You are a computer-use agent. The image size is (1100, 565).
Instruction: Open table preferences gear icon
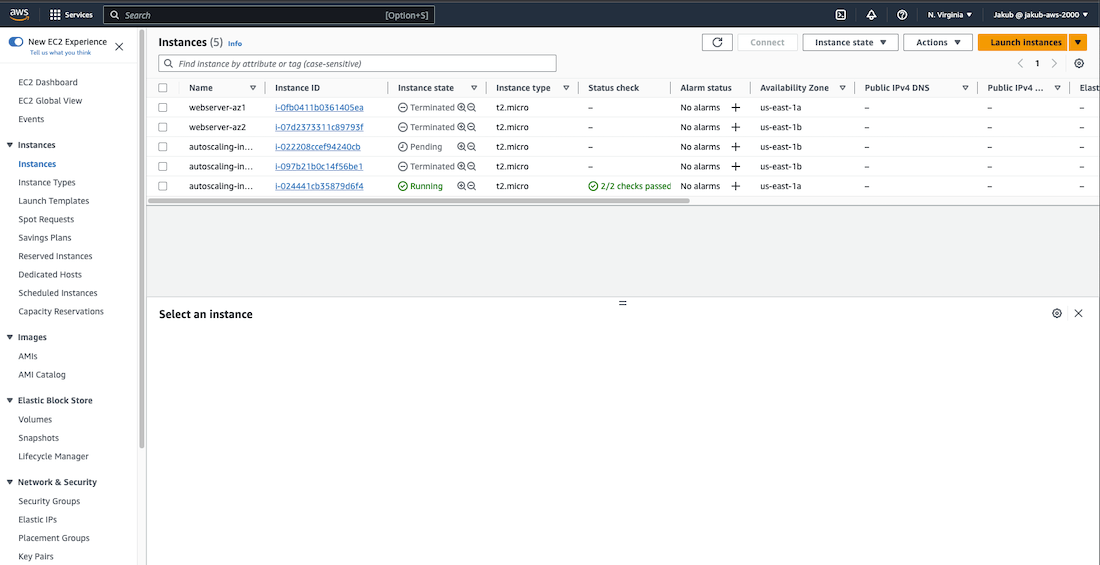[1078, 63]
